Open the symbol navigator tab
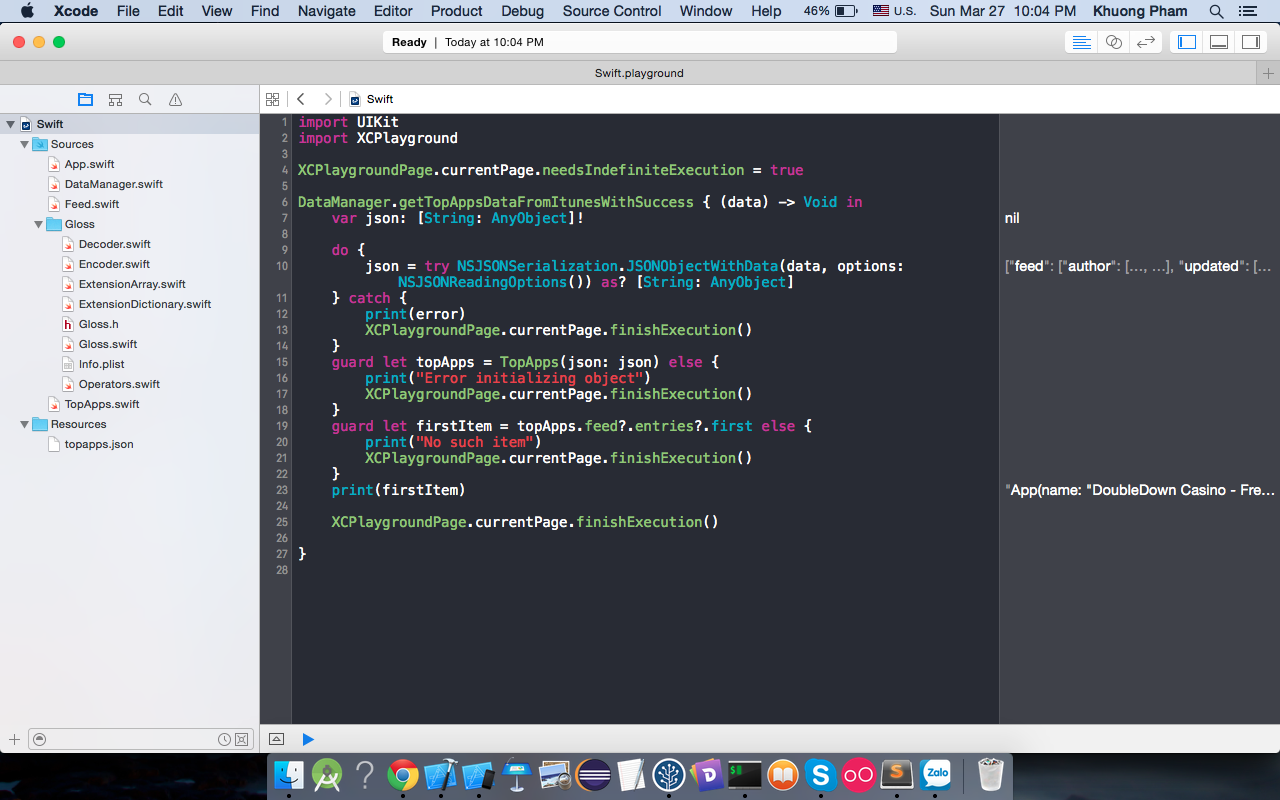The image size is (1280, 800). [x=115, y=99]
